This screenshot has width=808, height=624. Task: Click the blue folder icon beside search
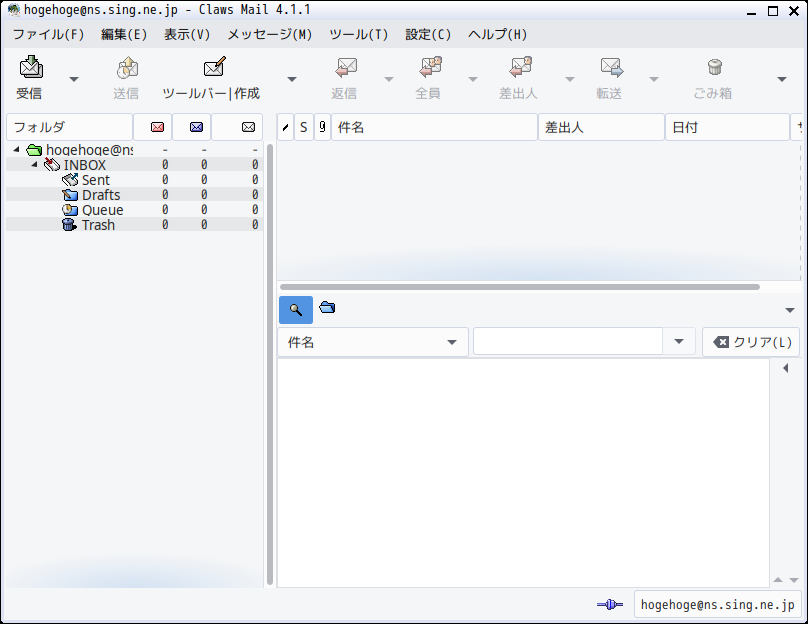pos(327,308)
